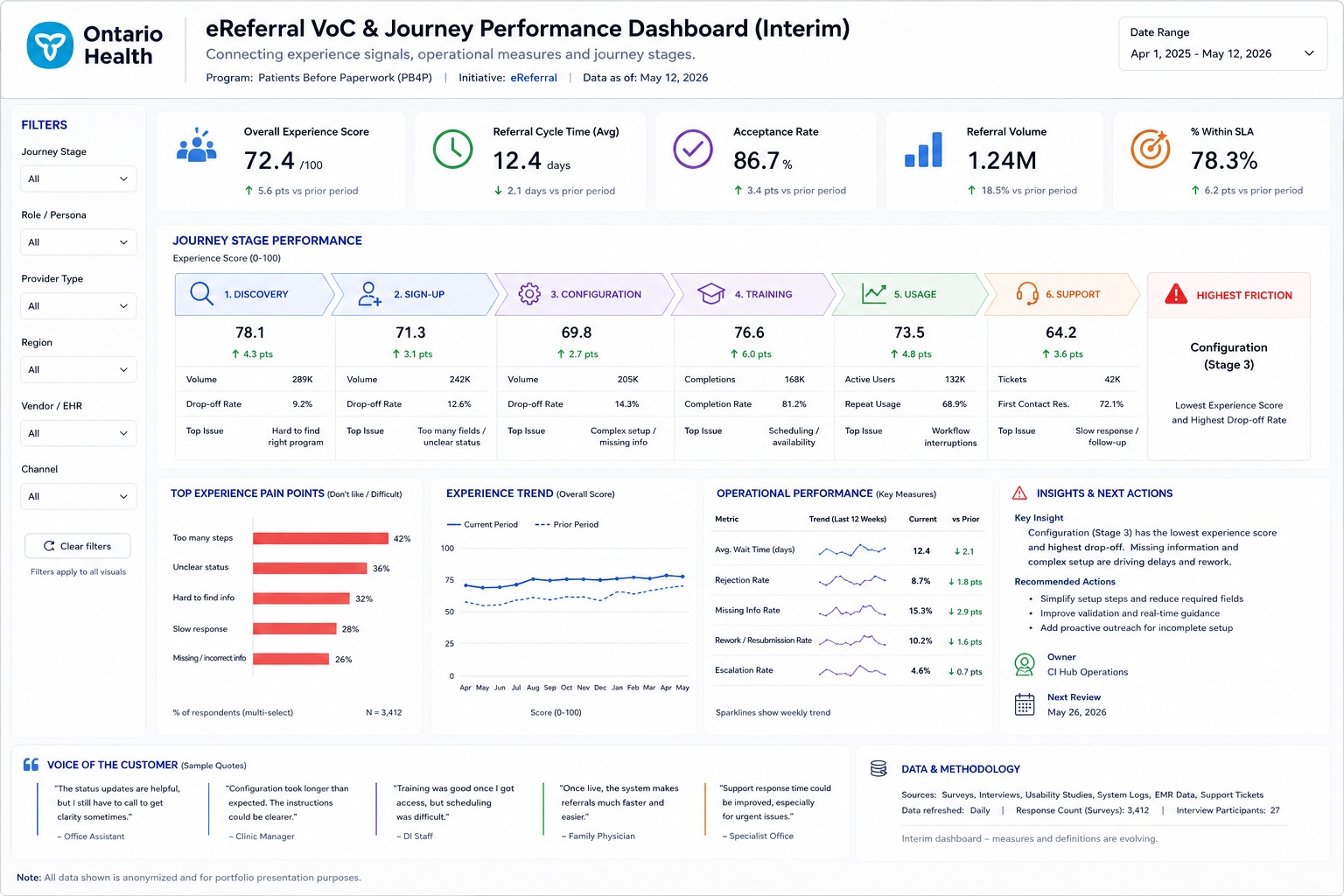Click the Voice of the Customer quote icon
The image size is (1344, 896).
[31, 764]
